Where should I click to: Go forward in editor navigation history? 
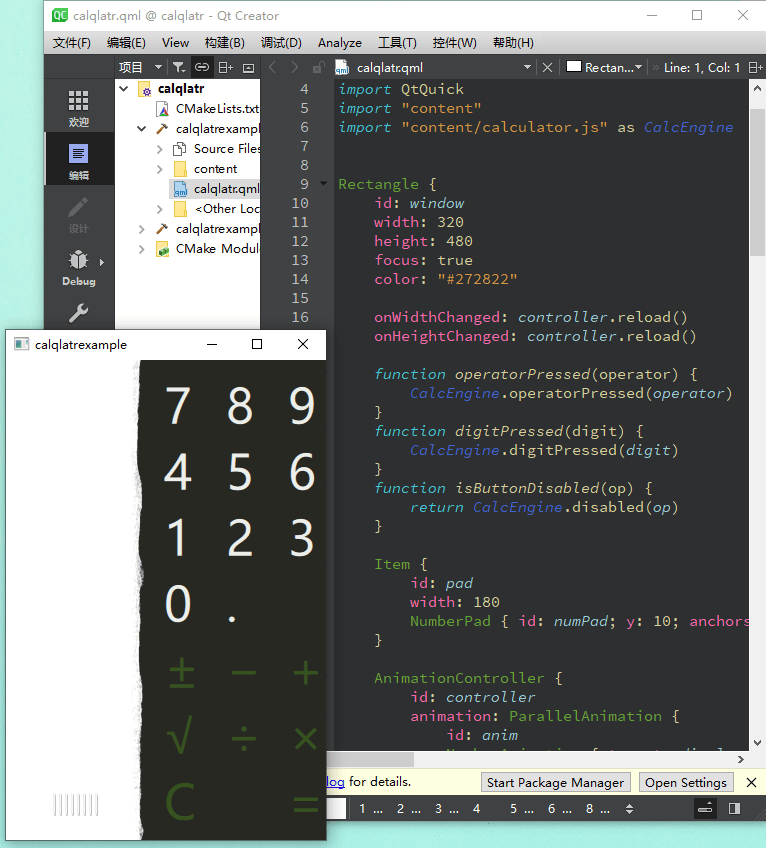point(294,68)
